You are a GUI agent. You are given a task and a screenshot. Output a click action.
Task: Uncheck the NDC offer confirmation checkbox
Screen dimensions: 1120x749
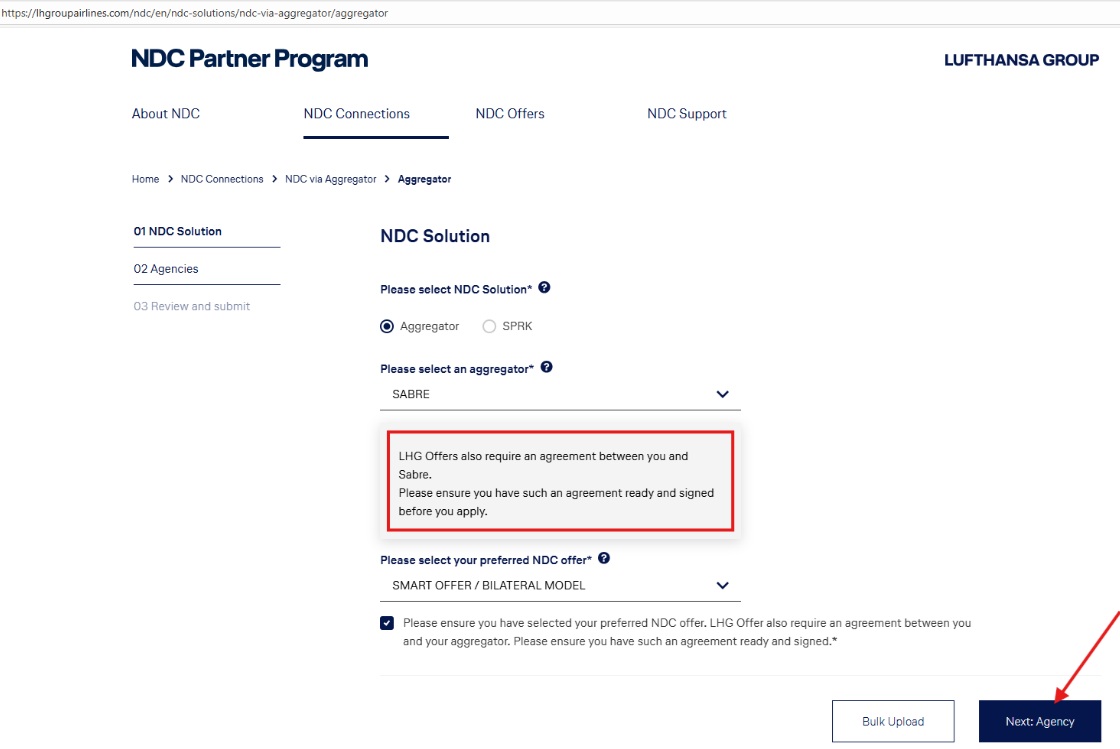click(386, 622)
